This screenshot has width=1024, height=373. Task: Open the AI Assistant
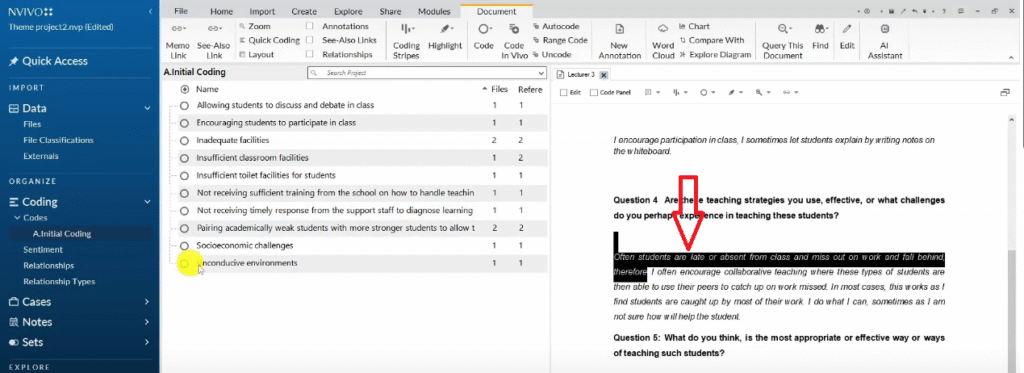tap(885, 42)
